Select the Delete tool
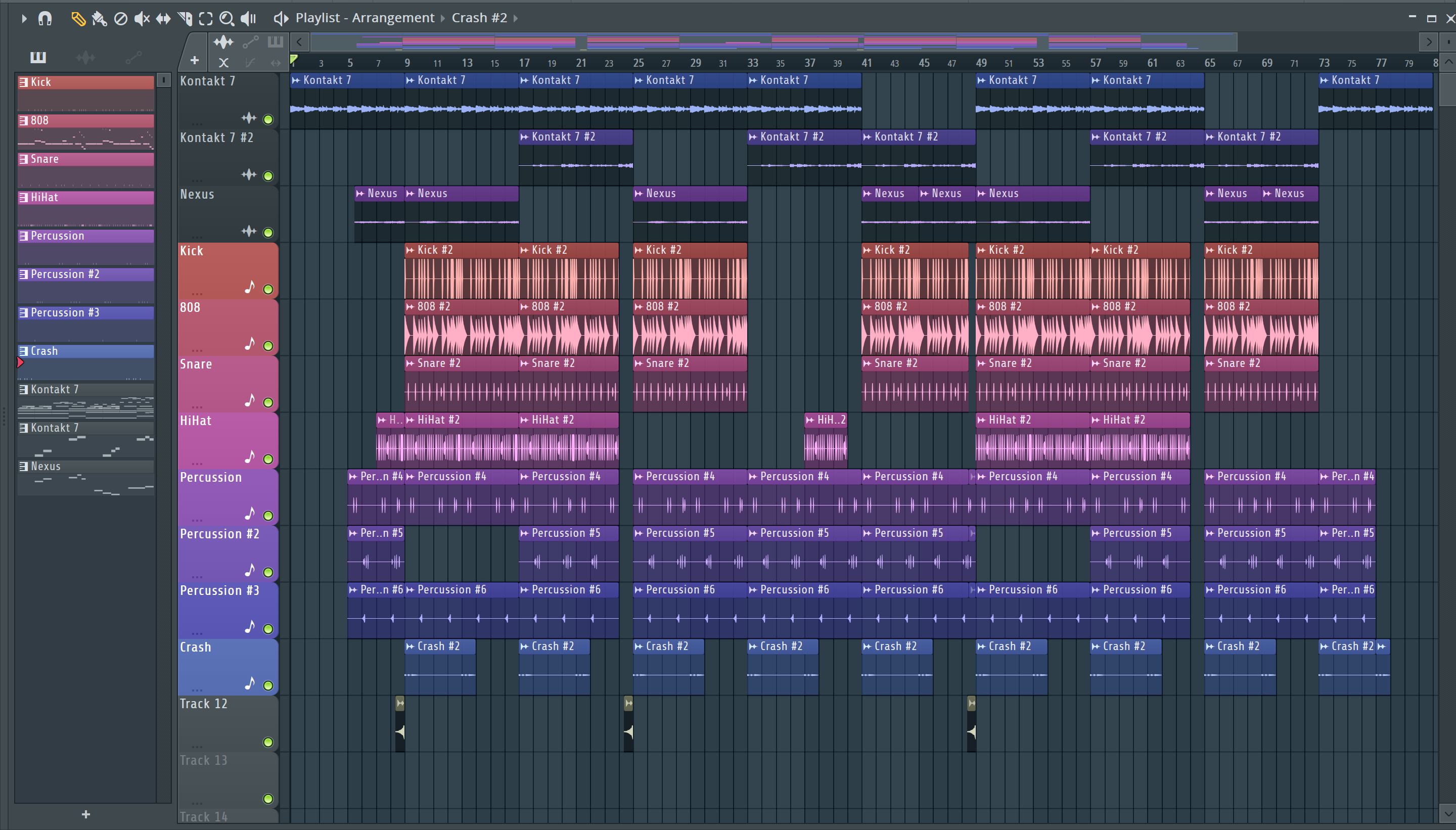1456x830 pixels. (121, 19)
